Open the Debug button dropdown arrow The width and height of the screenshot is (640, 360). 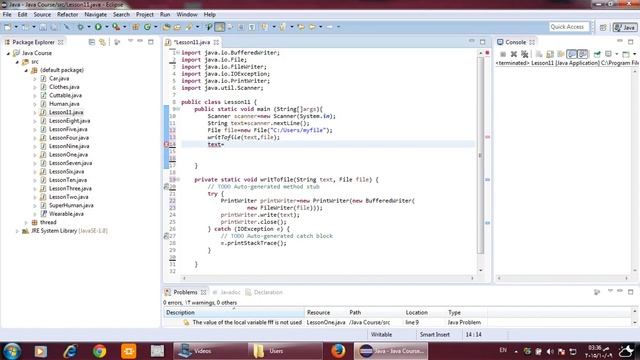tap(89, 27)
